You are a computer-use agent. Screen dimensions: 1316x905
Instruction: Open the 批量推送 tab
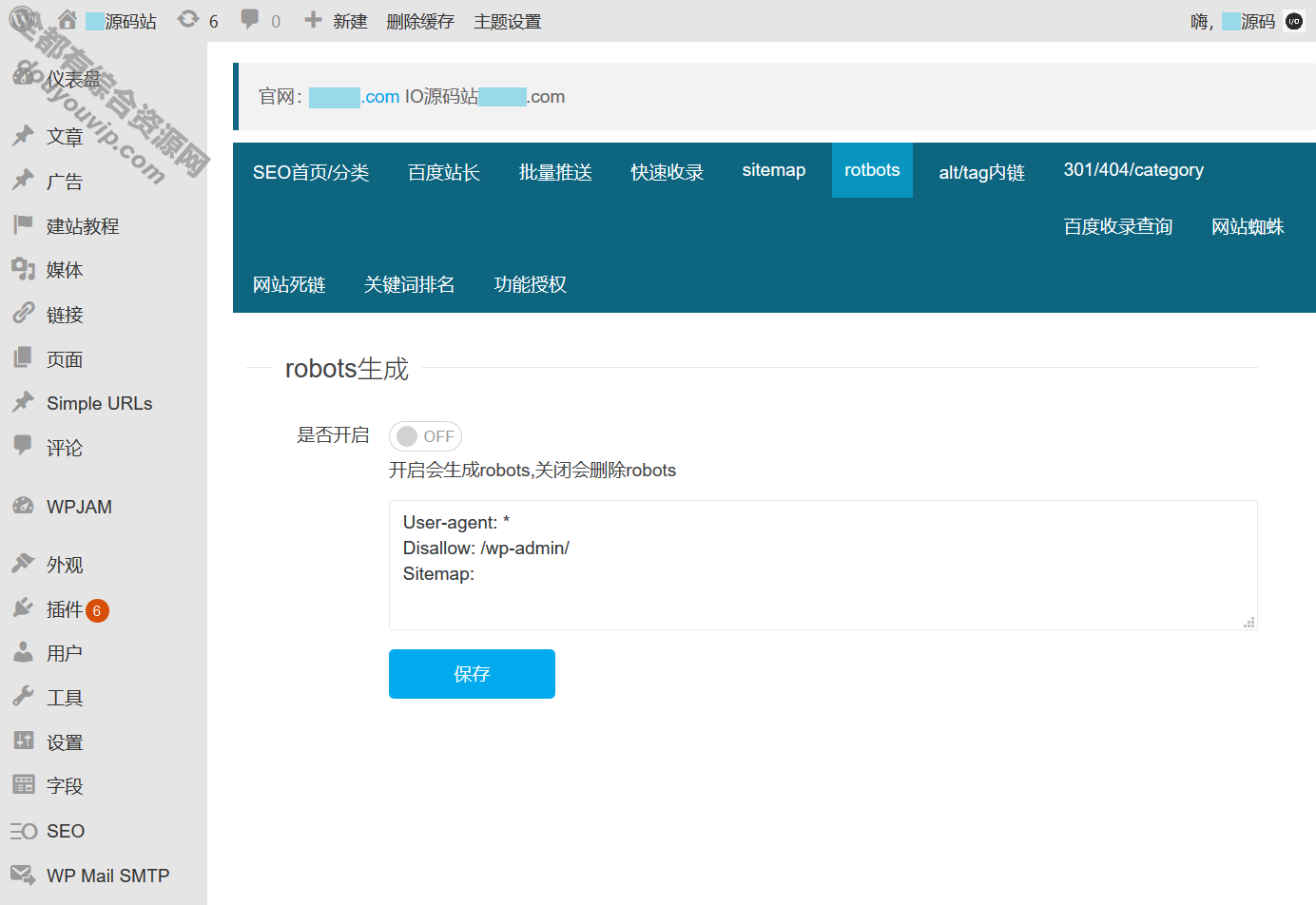[x=555, y=172]
